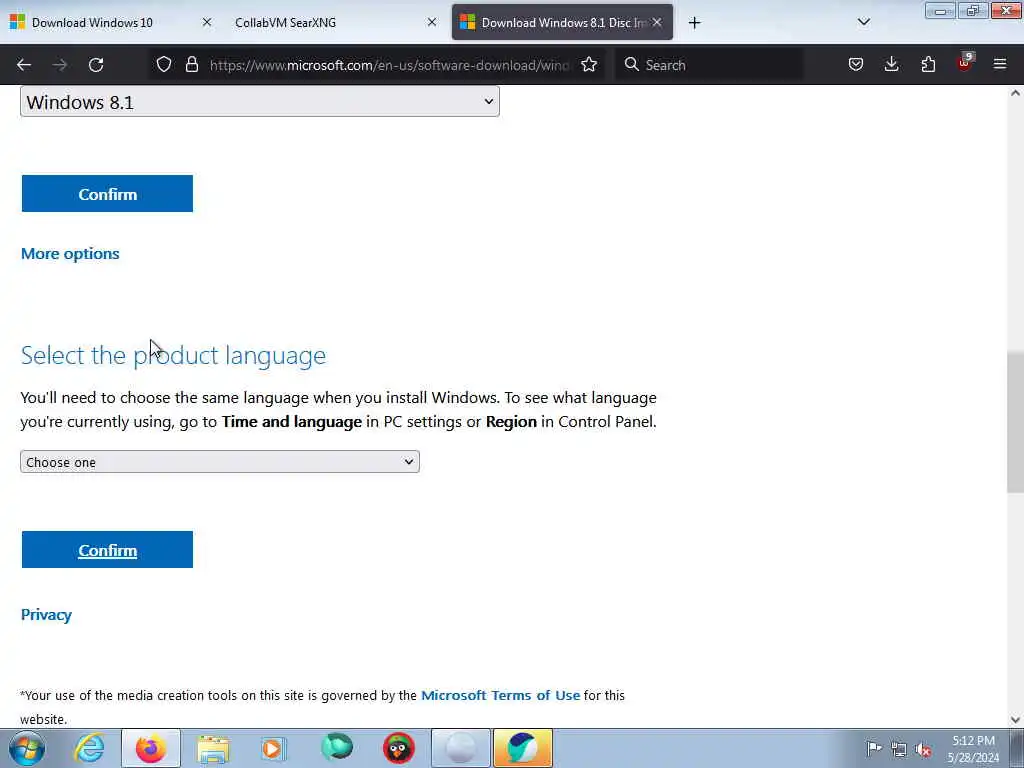1024x768 pixels.
Task: Close the CollabVM SearXNG tab
Action: [432, 22]
